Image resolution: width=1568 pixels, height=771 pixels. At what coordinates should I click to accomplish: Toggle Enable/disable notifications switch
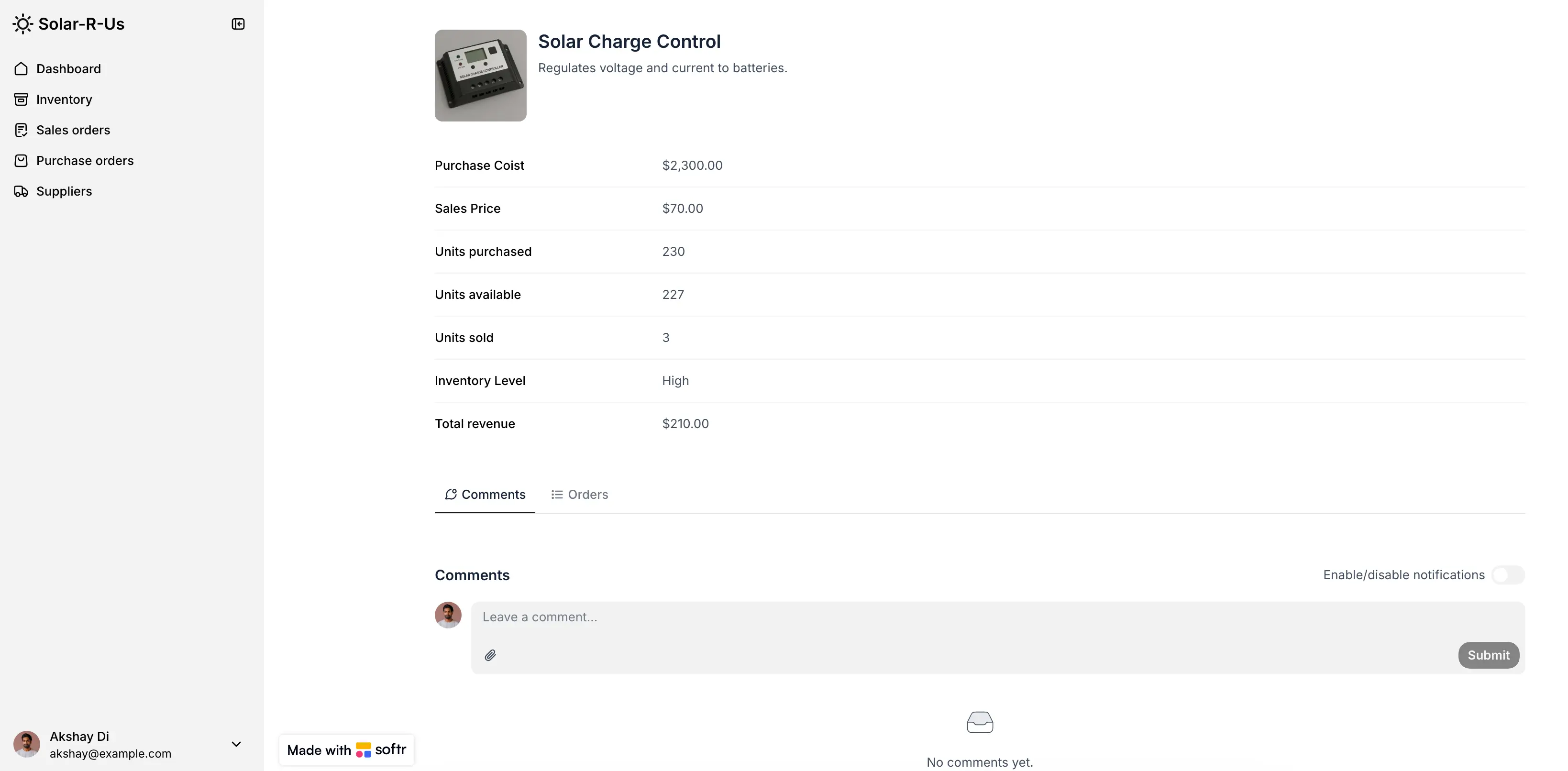pyautogui.click(x=1508, y=574)
